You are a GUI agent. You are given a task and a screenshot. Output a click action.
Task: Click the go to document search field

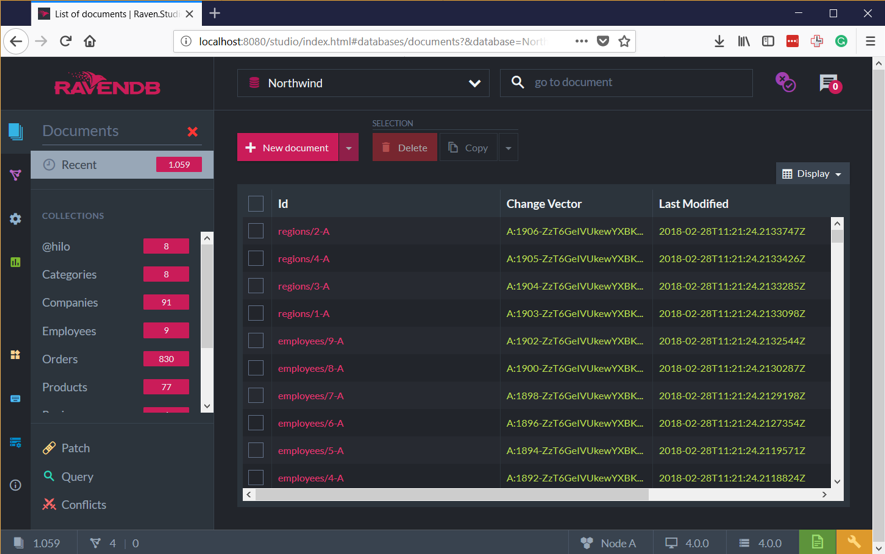(x=638, y=82)
